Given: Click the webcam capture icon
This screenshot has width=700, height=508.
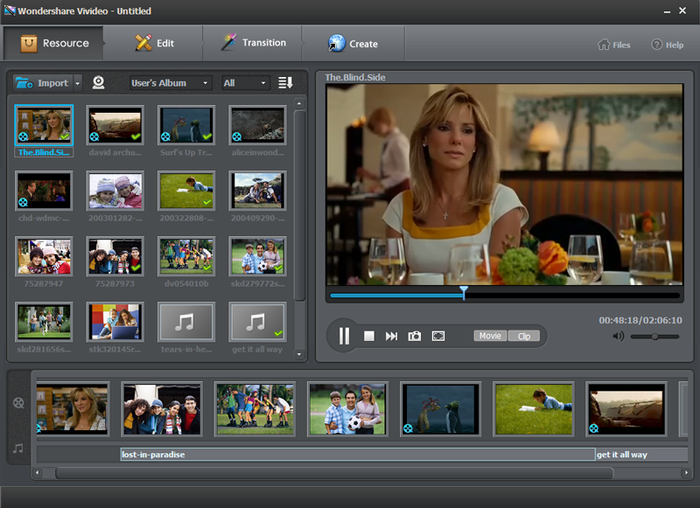Looking at the screenshot, I should (x=98, y=83).
